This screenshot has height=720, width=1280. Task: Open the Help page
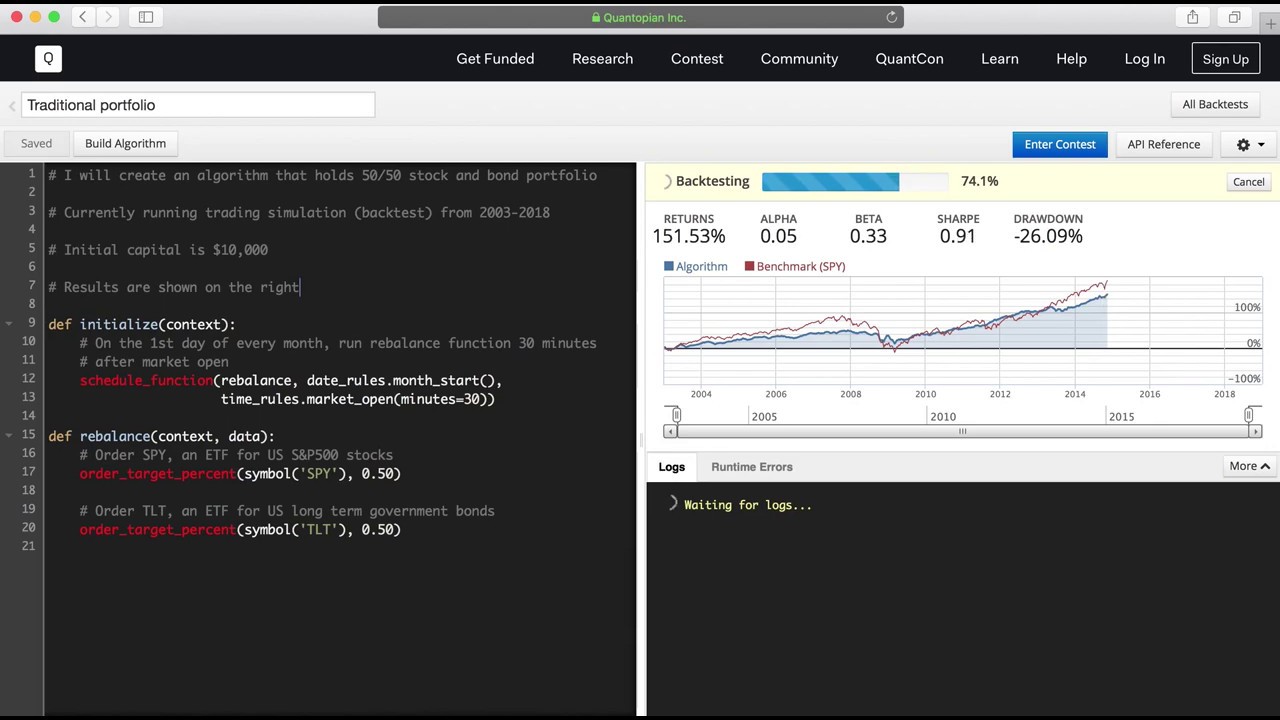pos(1071,59)
